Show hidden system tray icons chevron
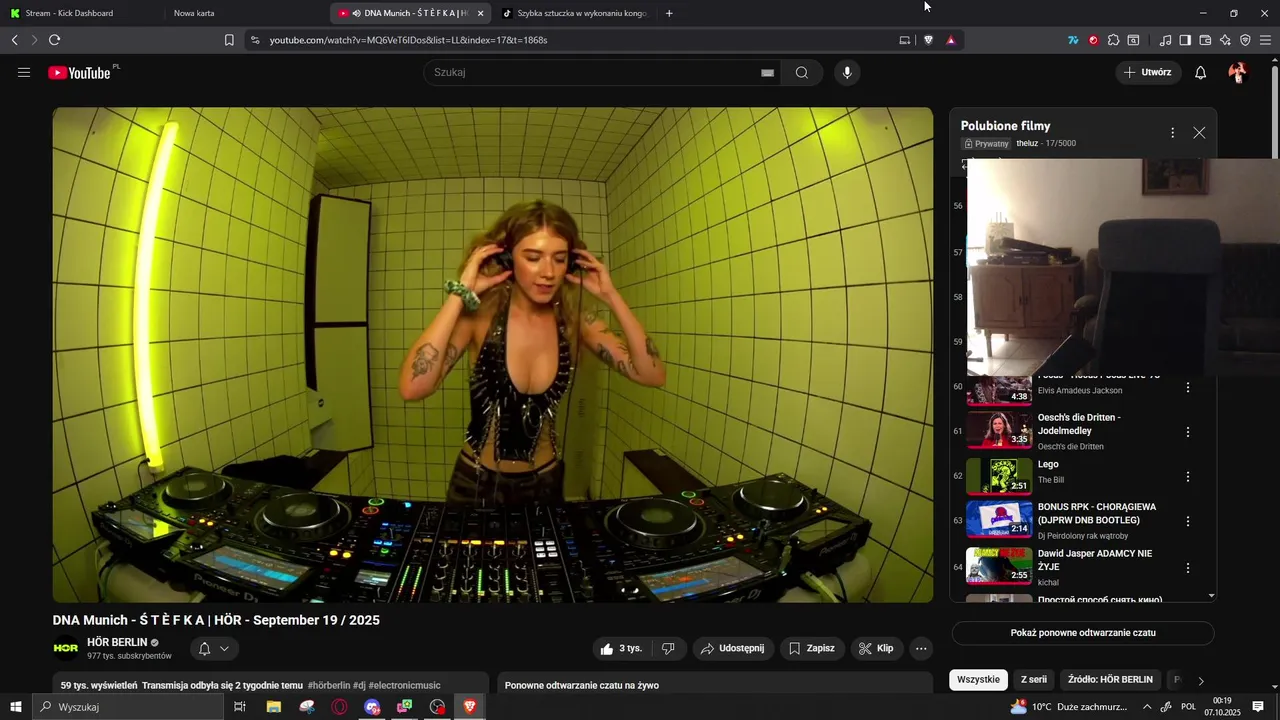 [1147, 707]
